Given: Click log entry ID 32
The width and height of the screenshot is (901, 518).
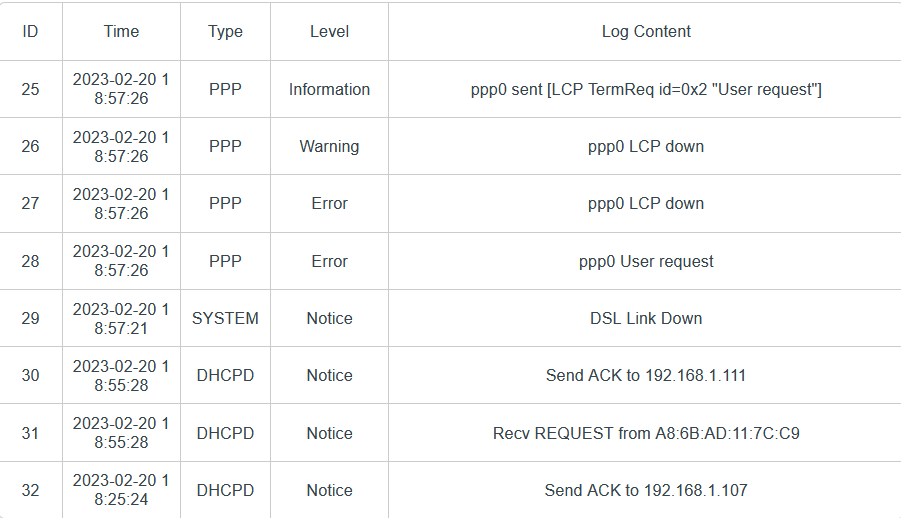Looking at the screenshot, I should pyautogui.click(x=30, y=490).
